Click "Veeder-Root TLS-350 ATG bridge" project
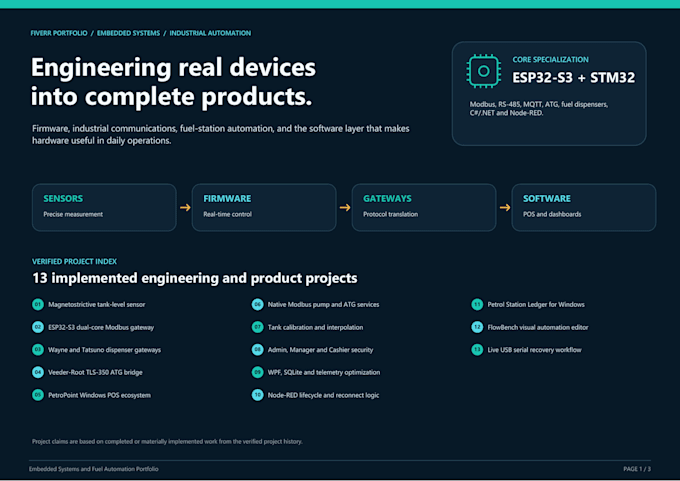This screenshot has height=481, width=680. pyautogui.click(x=95, y=373)
